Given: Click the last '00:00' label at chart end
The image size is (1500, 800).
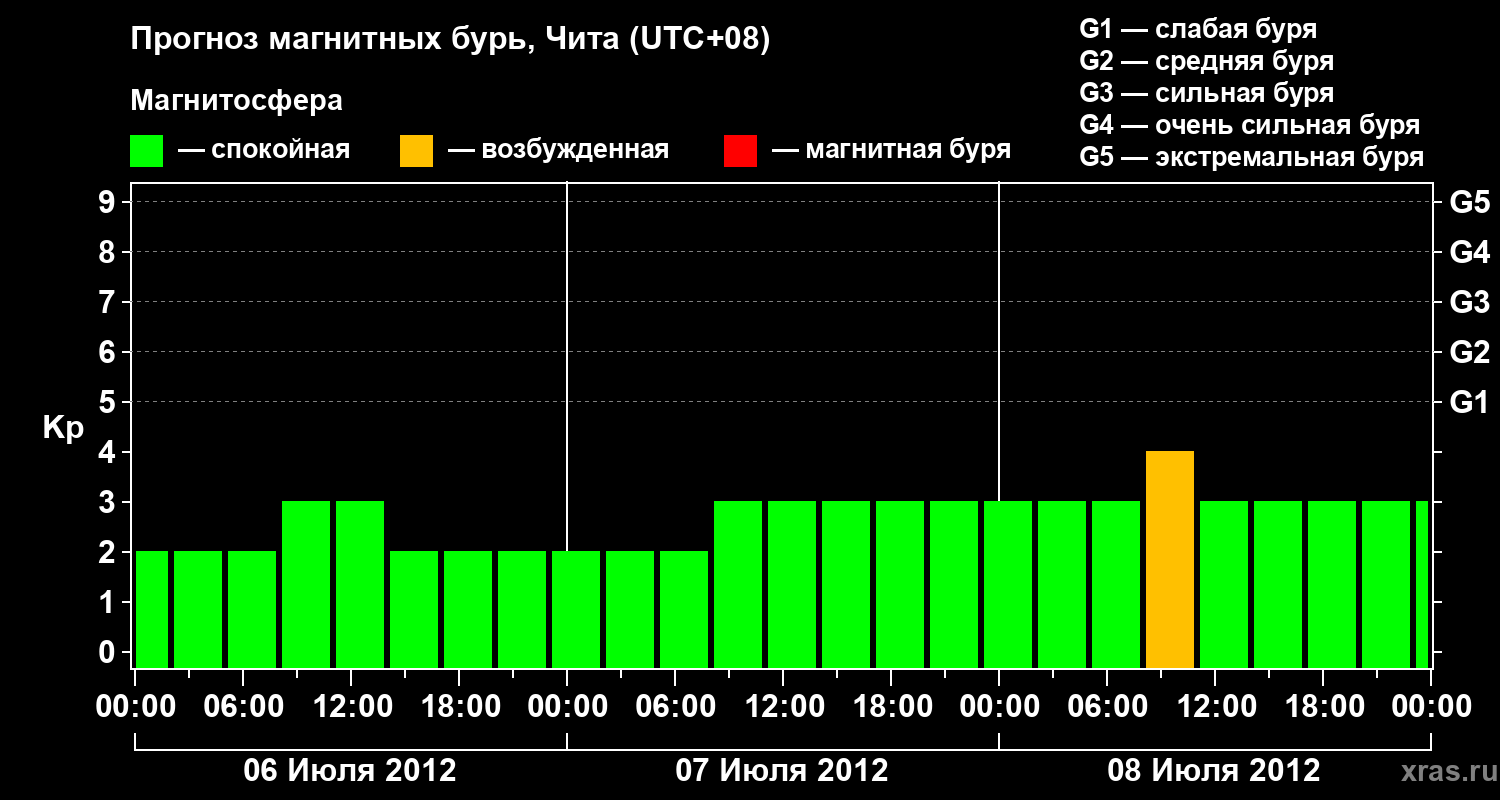Looking at the screenshot, I should [x=1432, y=707].
